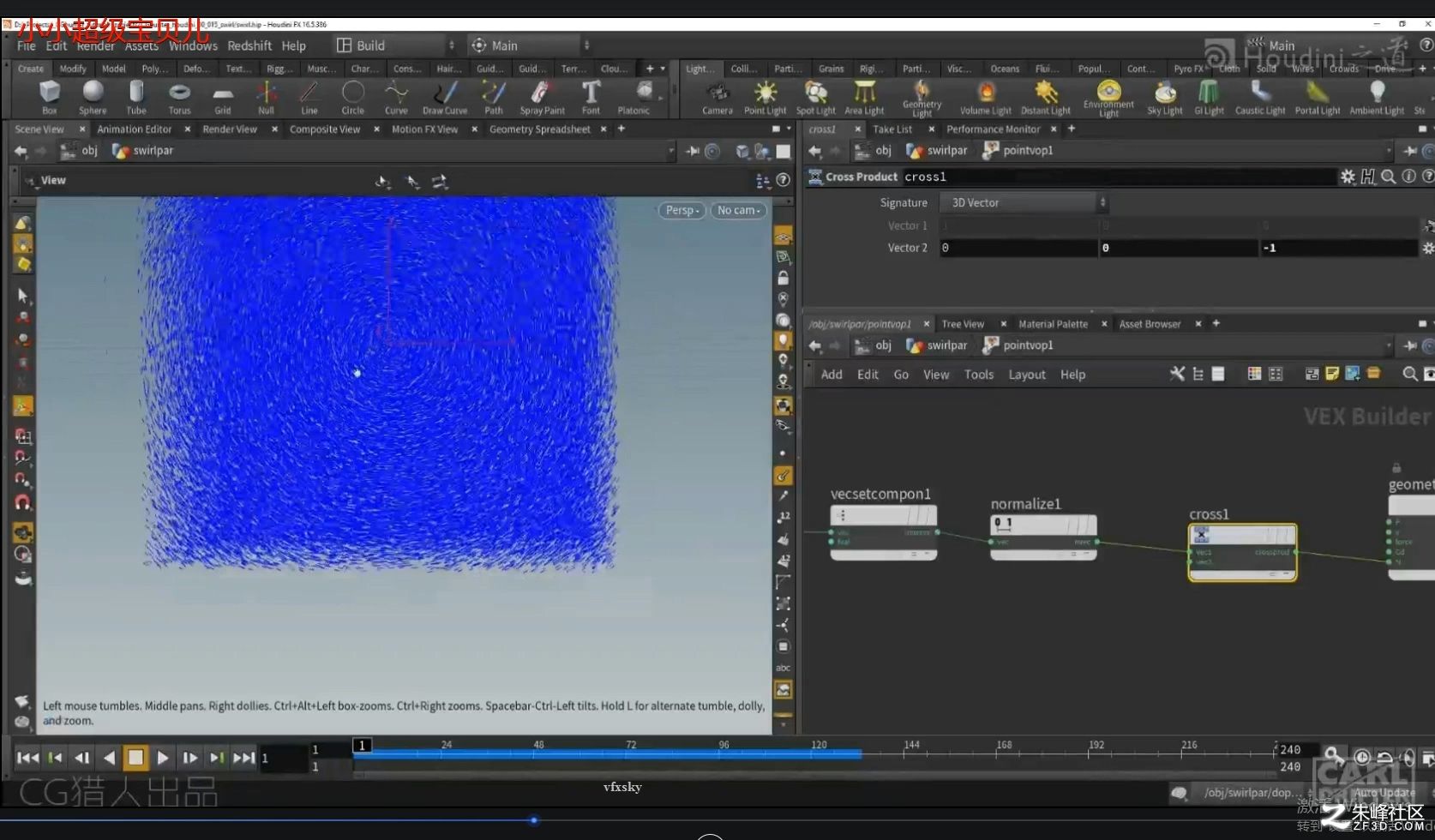Open the Build desktop dropdown

click(x=395, y=45)
